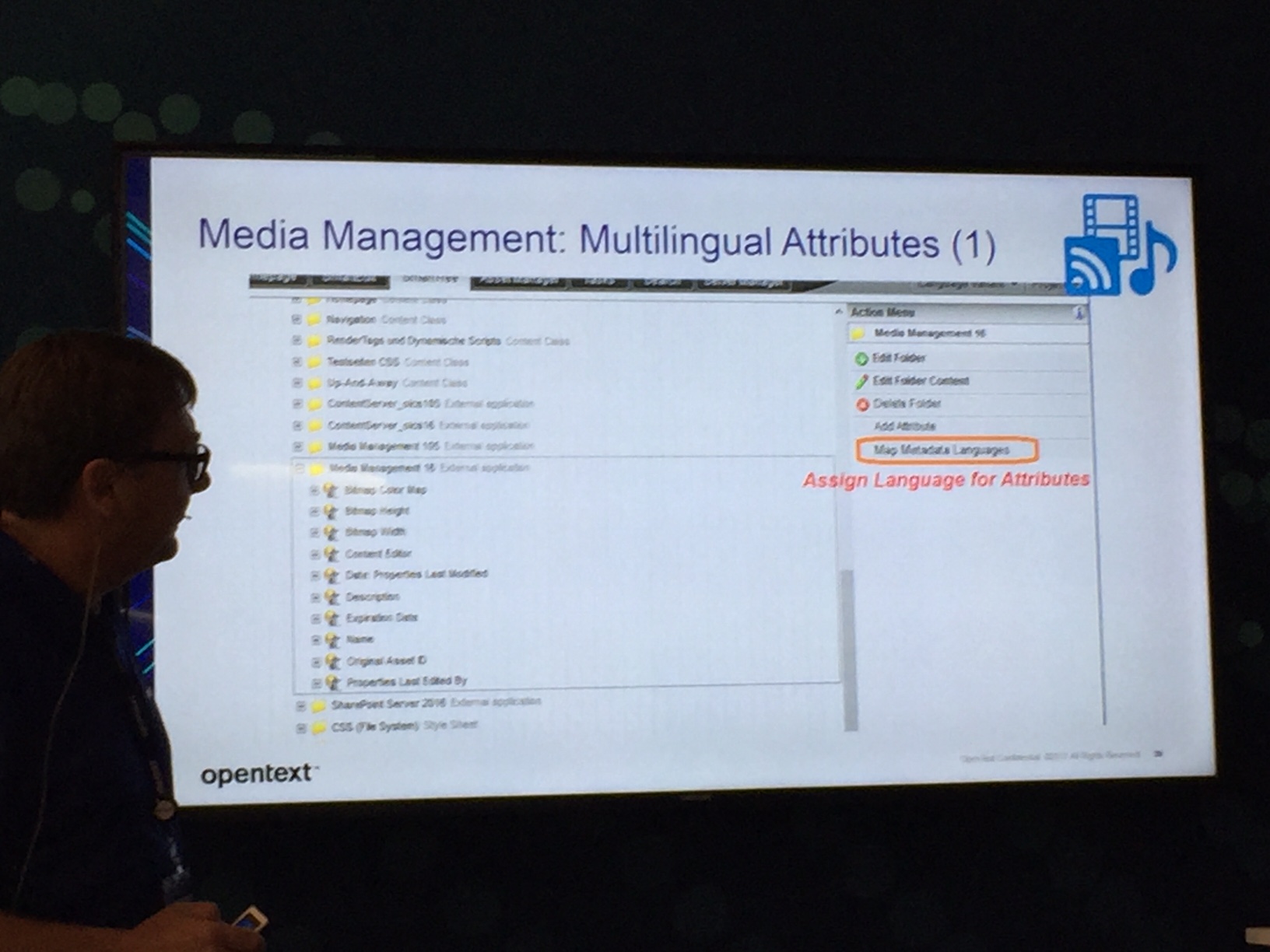
Task: Click the Expiration Date attribute icon
Action: (x=332, y=618)
